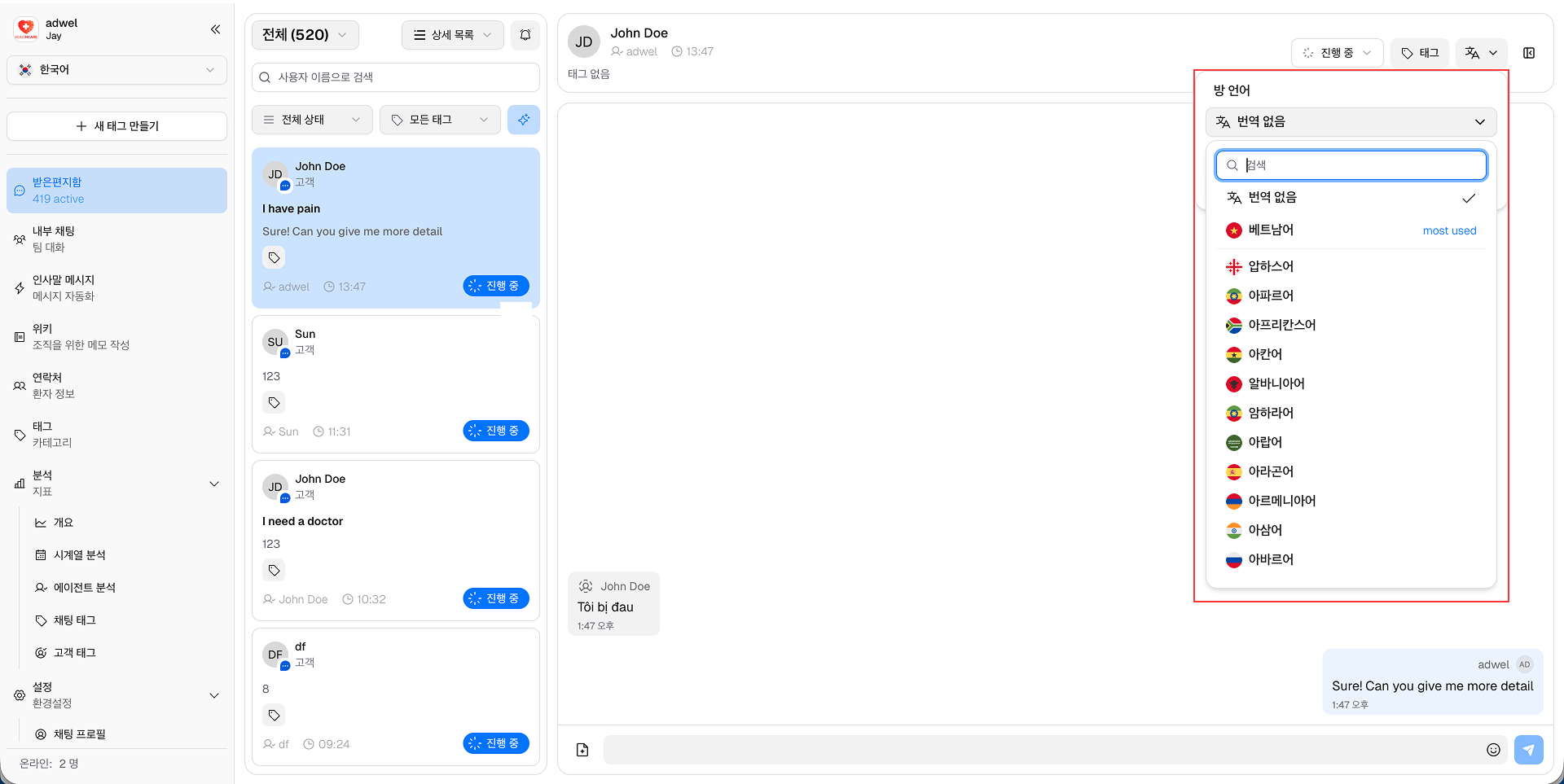The image size is (1564, 784).
Task: Click the 새 태그 만들기 button
Action: (x=116, y=125)
